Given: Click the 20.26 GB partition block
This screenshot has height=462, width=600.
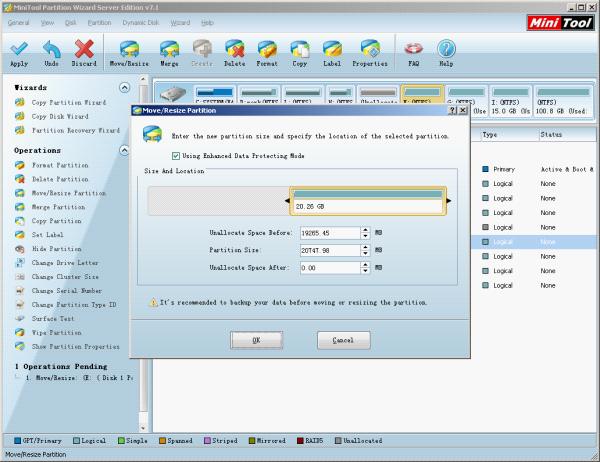Looking at the screenshot, I should [x=368, y=201].
